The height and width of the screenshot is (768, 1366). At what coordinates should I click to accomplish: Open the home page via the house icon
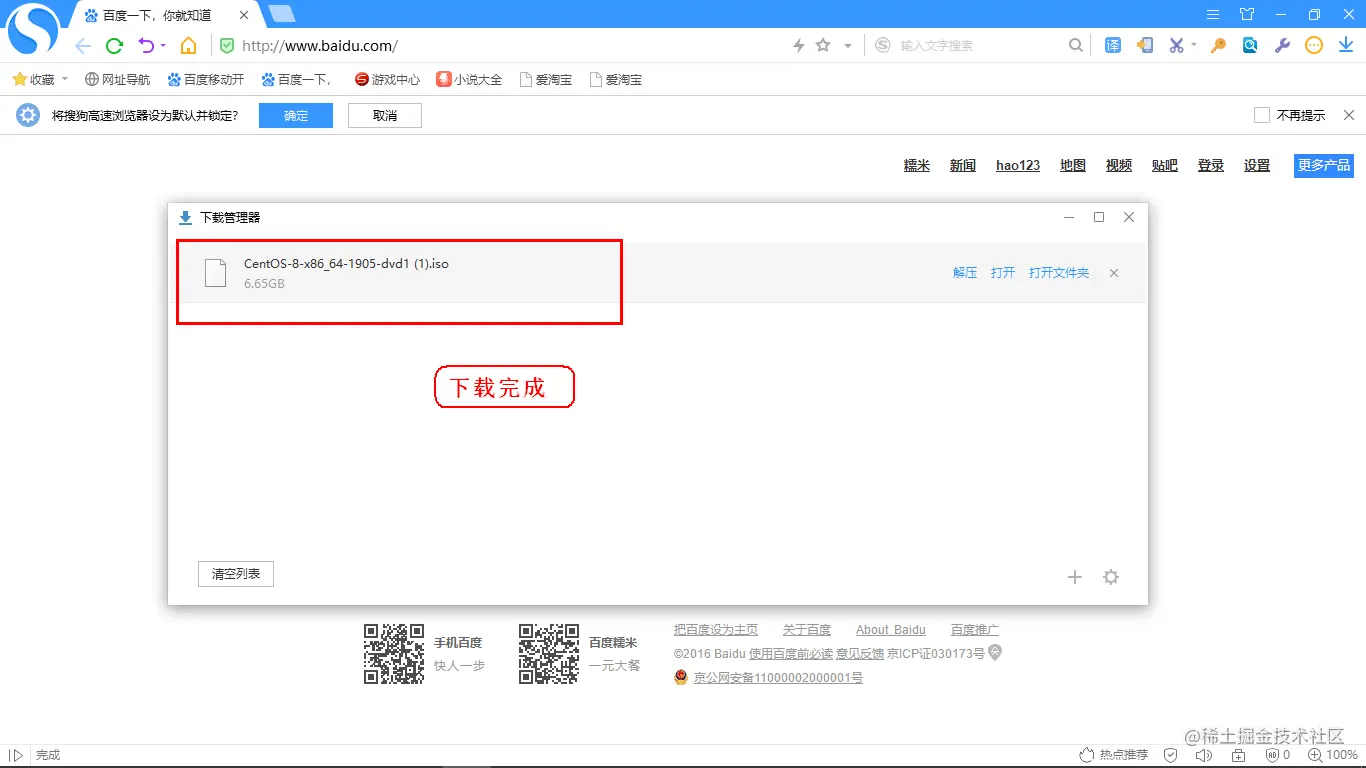188,46
